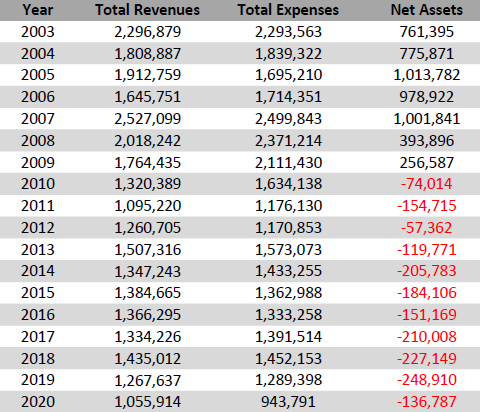Click 2013 expenses value 1,573,073
This screenshot has width=480, height=412.
pyautogui.click(x=288, y=250)
